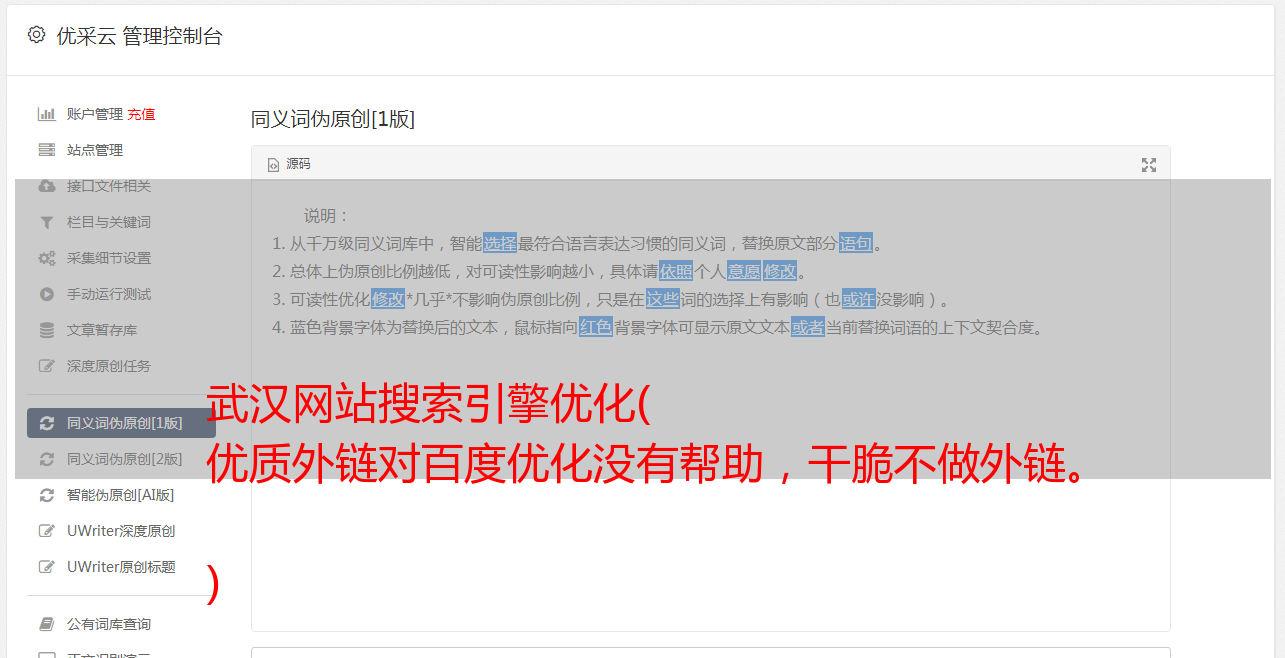Click the settings gear icon beside 优采云

(x=37, y=35)
